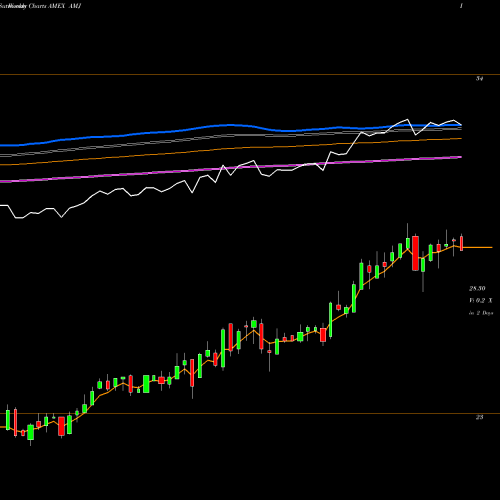Click the '34' upper price axis label
Viewport: 500px width, 500px height.
[x=479, y=79]
